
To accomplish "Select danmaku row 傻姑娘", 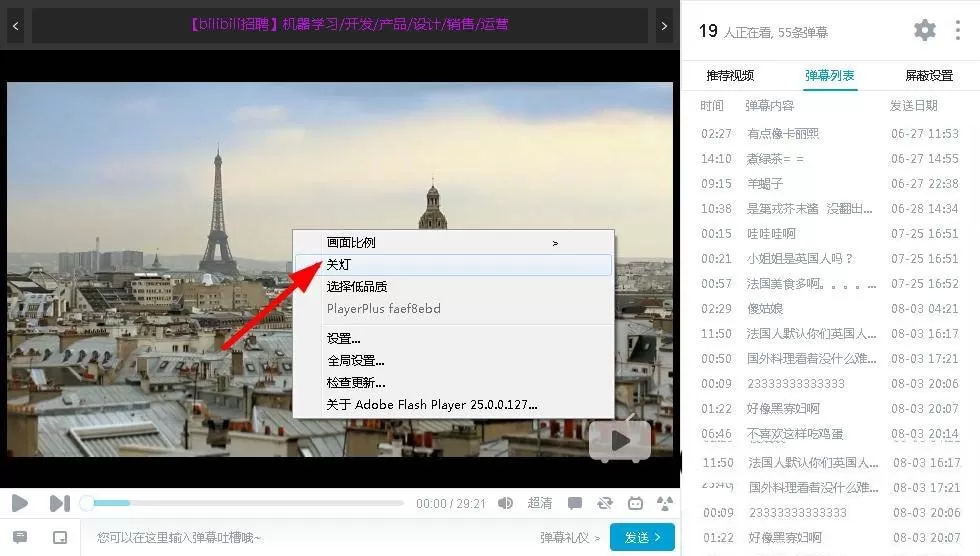I will point(829,309).
